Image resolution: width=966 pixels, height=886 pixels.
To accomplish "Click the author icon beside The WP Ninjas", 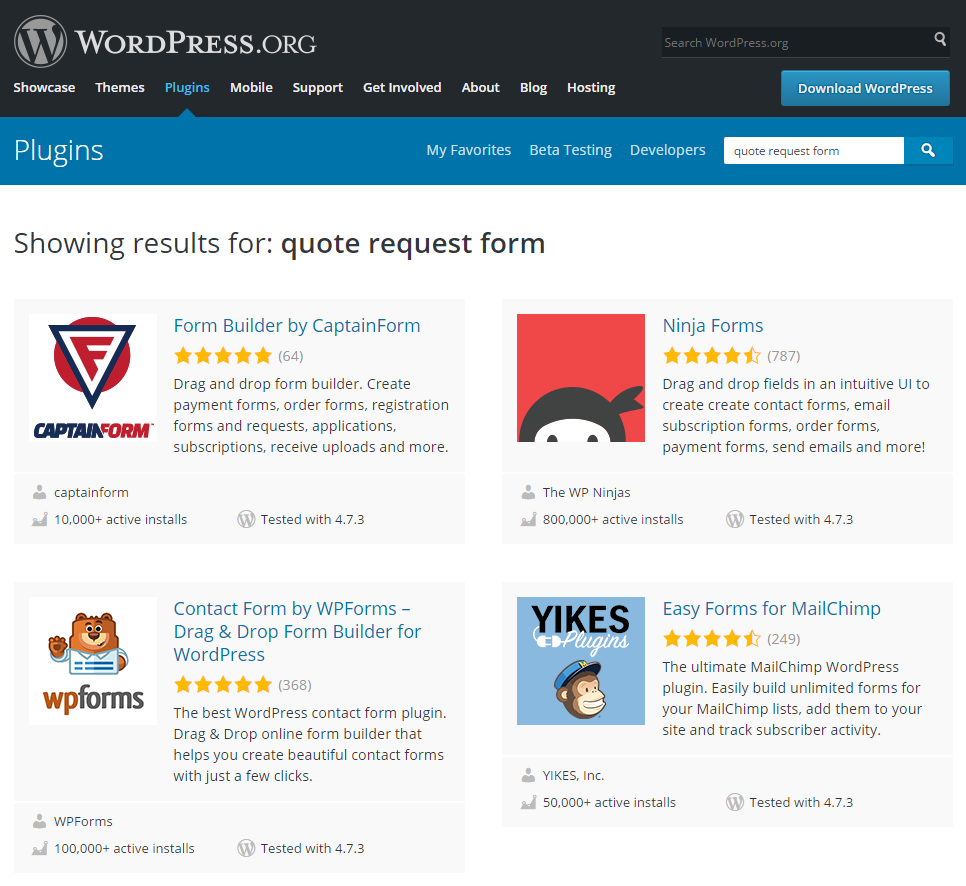I will [528, 492].
